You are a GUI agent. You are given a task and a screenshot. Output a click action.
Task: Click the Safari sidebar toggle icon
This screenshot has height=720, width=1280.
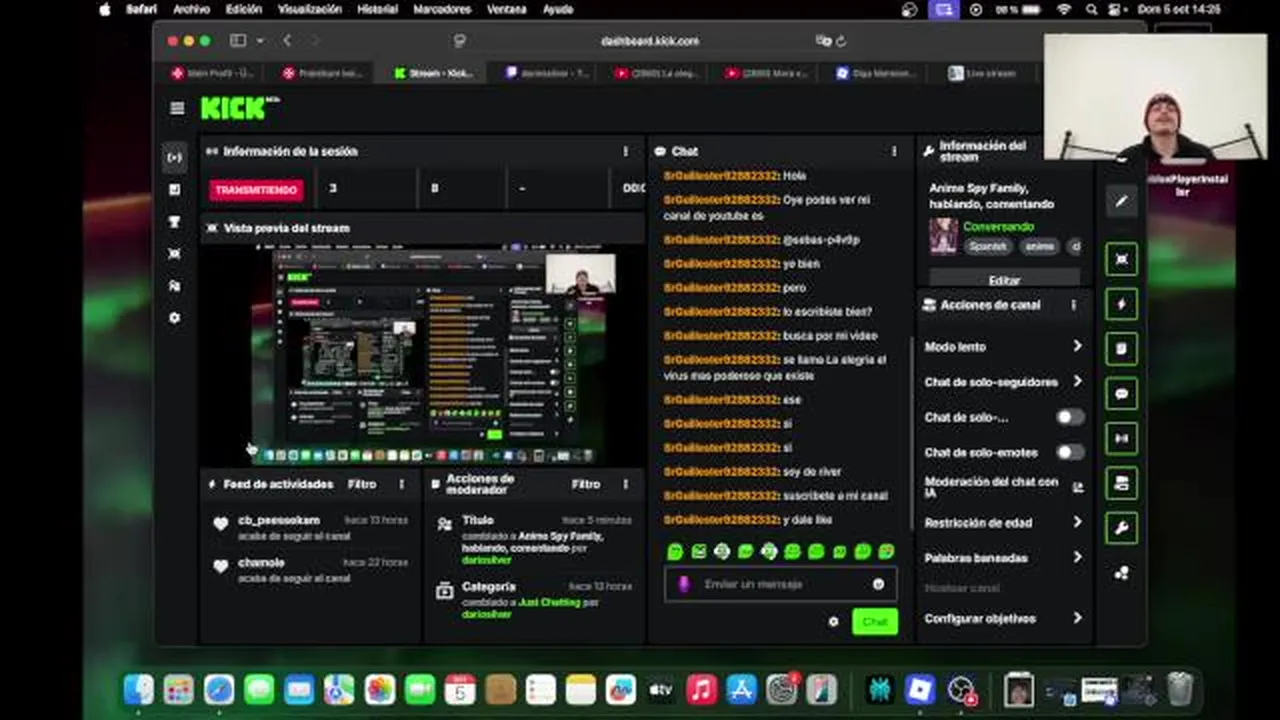pyautogui.click(x=238, y=41)
